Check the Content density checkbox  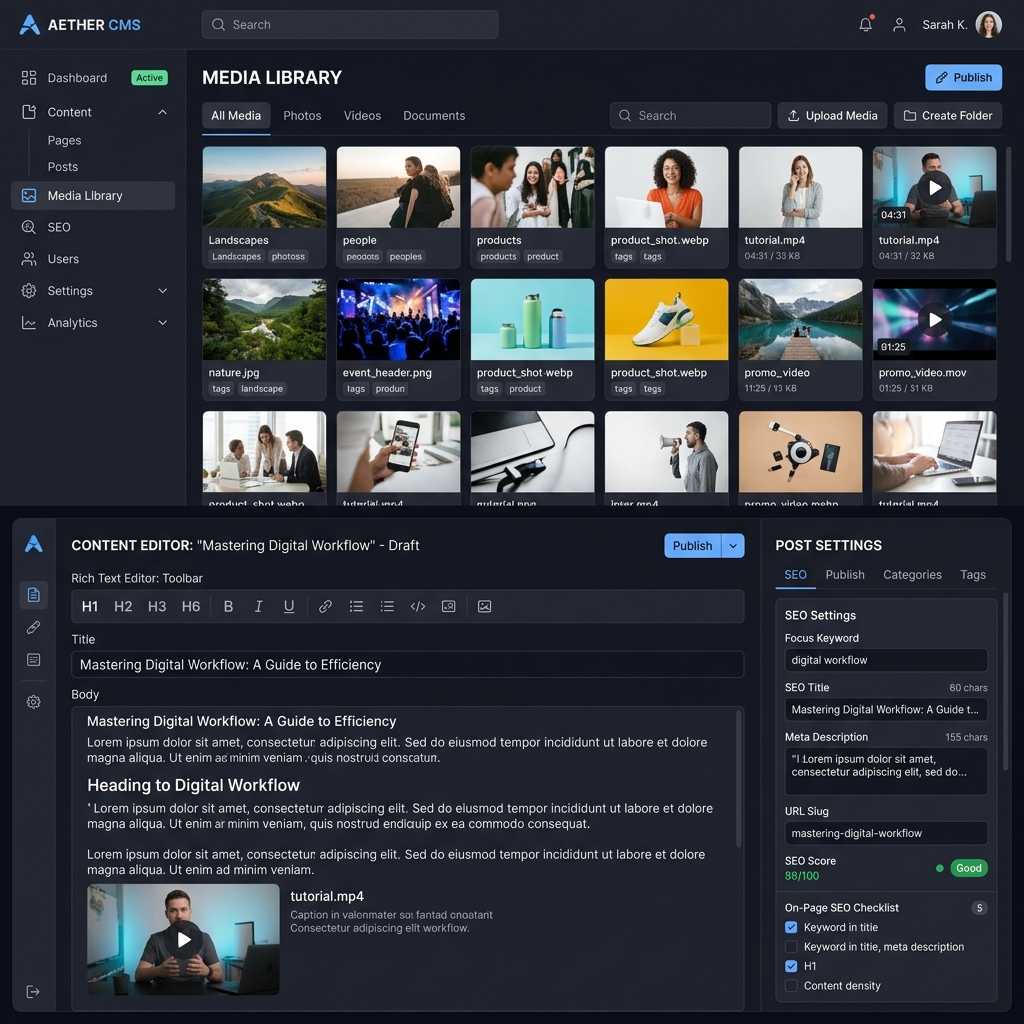click(x=791, y=985)
